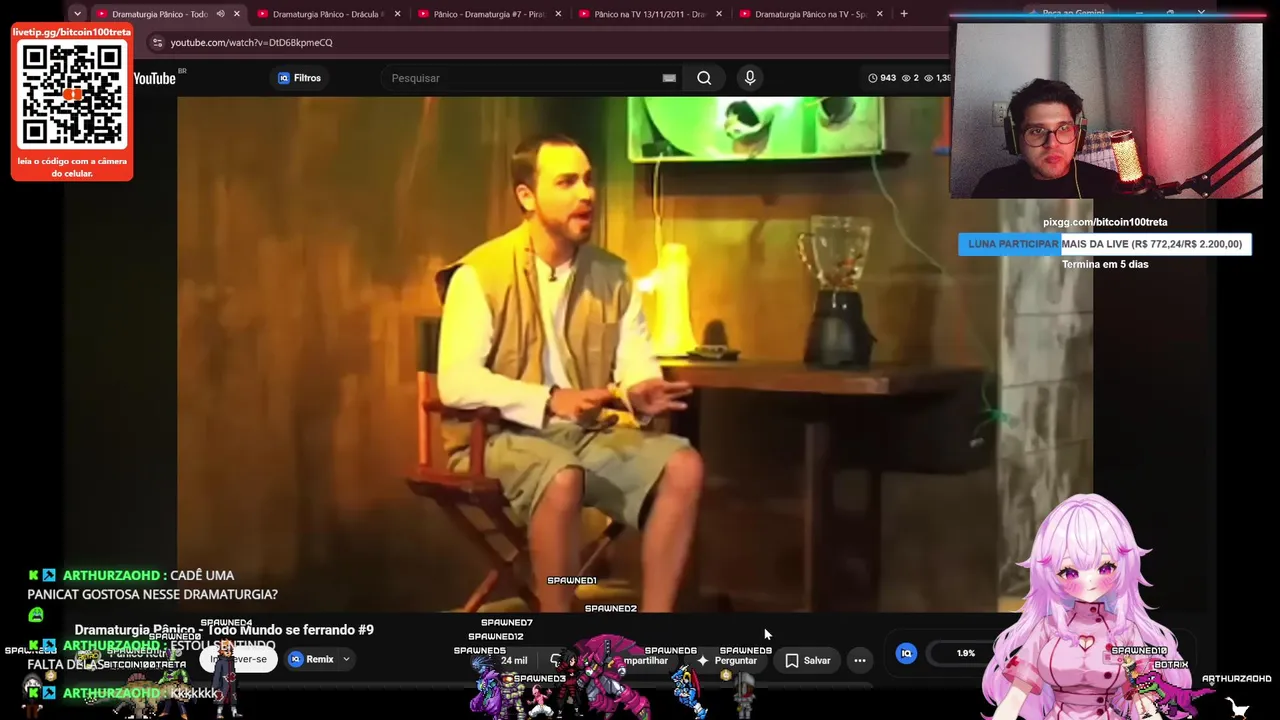Focus the address bar with the YouTube URL
Image resolution: width=1280 pixels, height=720 pixels.
click(550, 43)
